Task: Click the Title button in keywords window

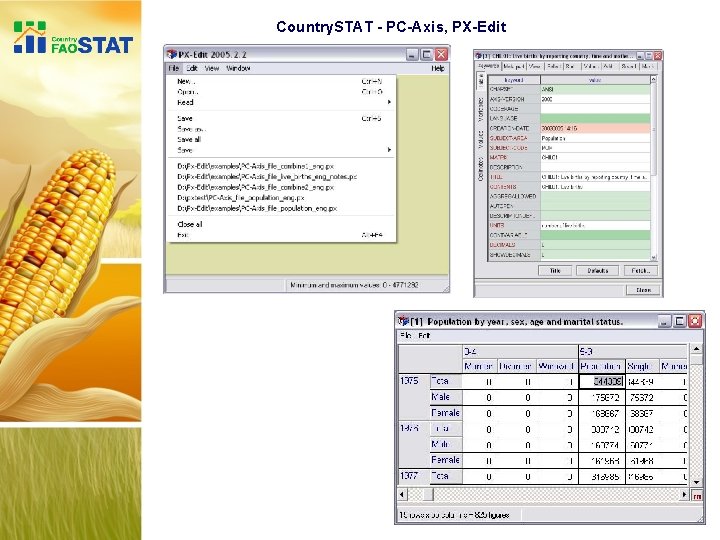Action: tap(555, 270)
